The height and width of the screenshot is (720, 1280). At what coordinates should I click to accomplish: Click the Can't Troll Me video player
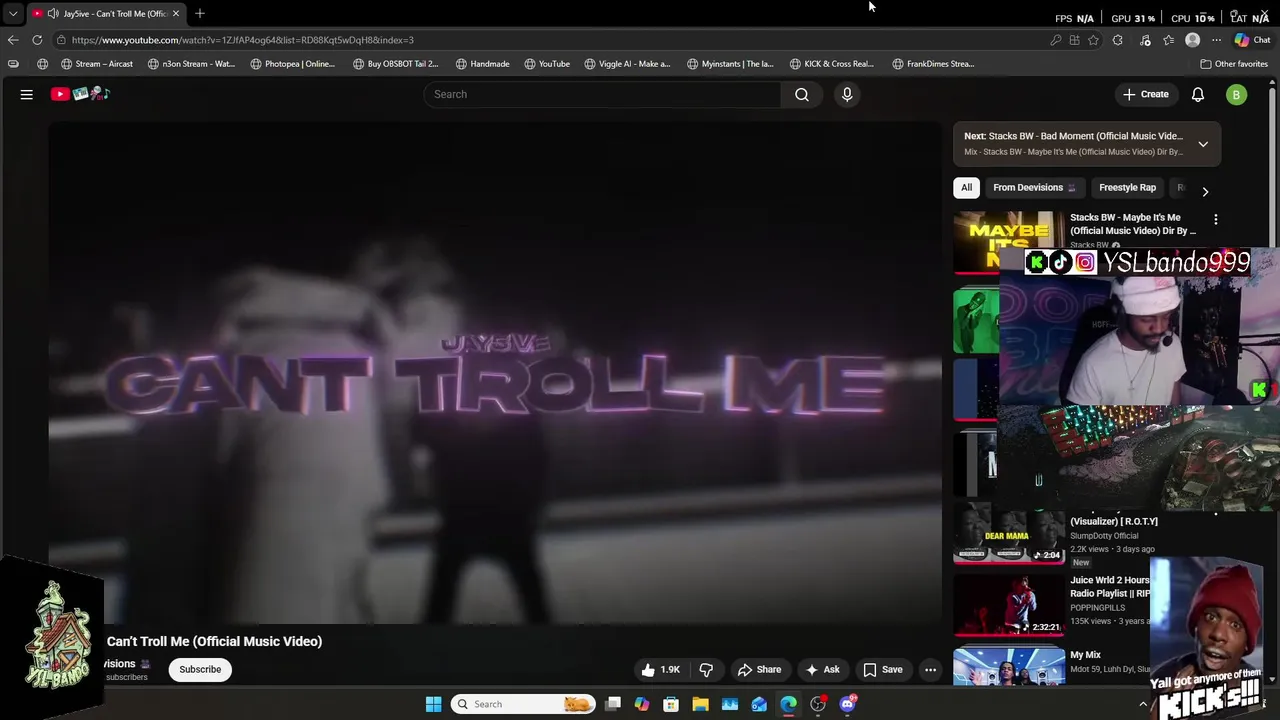click(495, 373)
